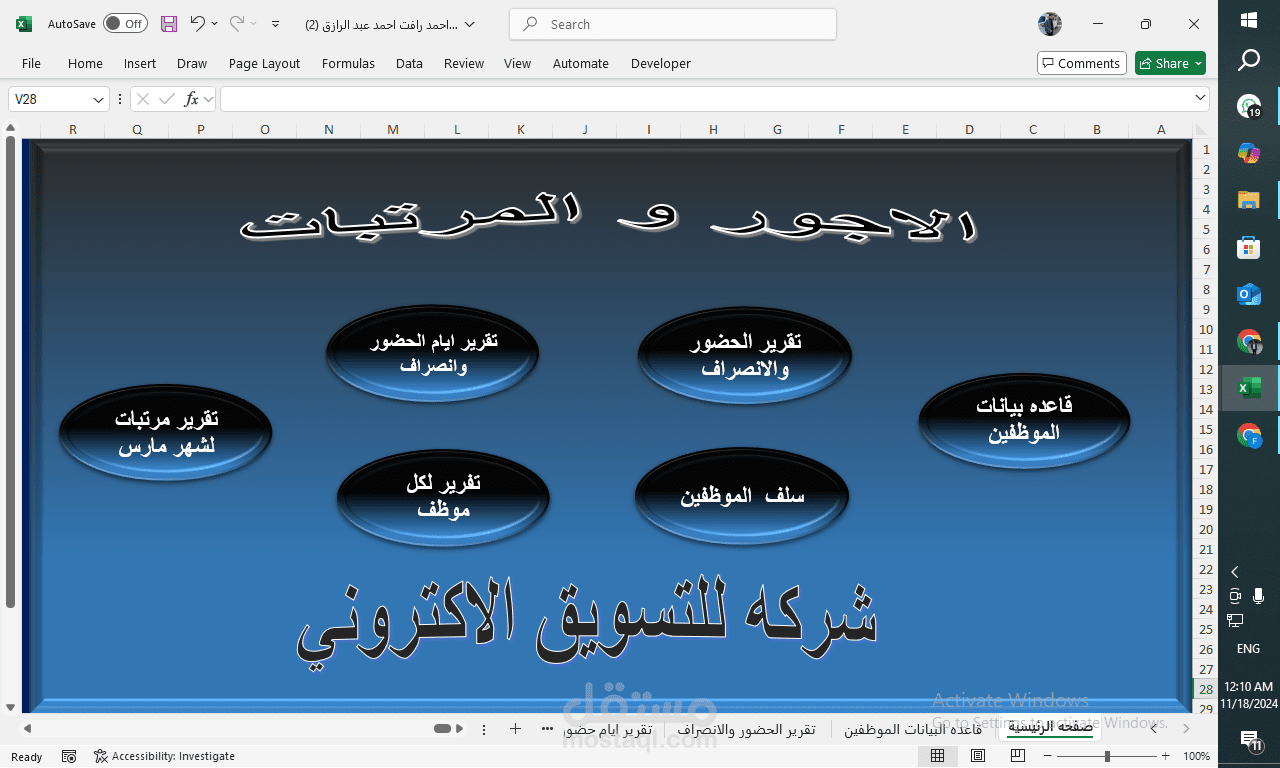1280x768 pixels.
Task: Select row header 15
Action: [1206, 429]
